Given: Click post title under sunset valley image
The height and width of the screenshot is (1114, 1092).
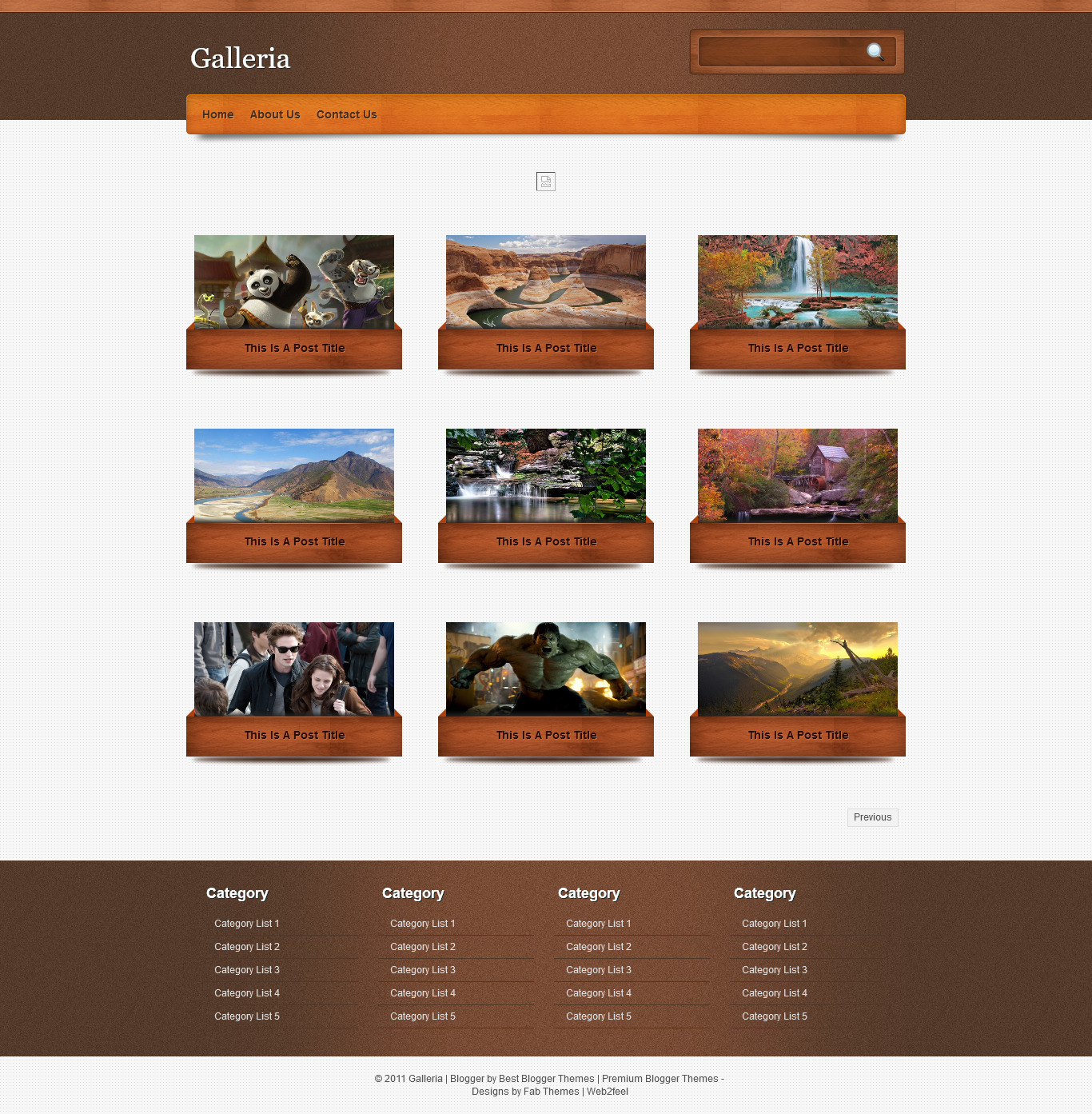Looking at the screenshot, I should [x=798, y=735].
